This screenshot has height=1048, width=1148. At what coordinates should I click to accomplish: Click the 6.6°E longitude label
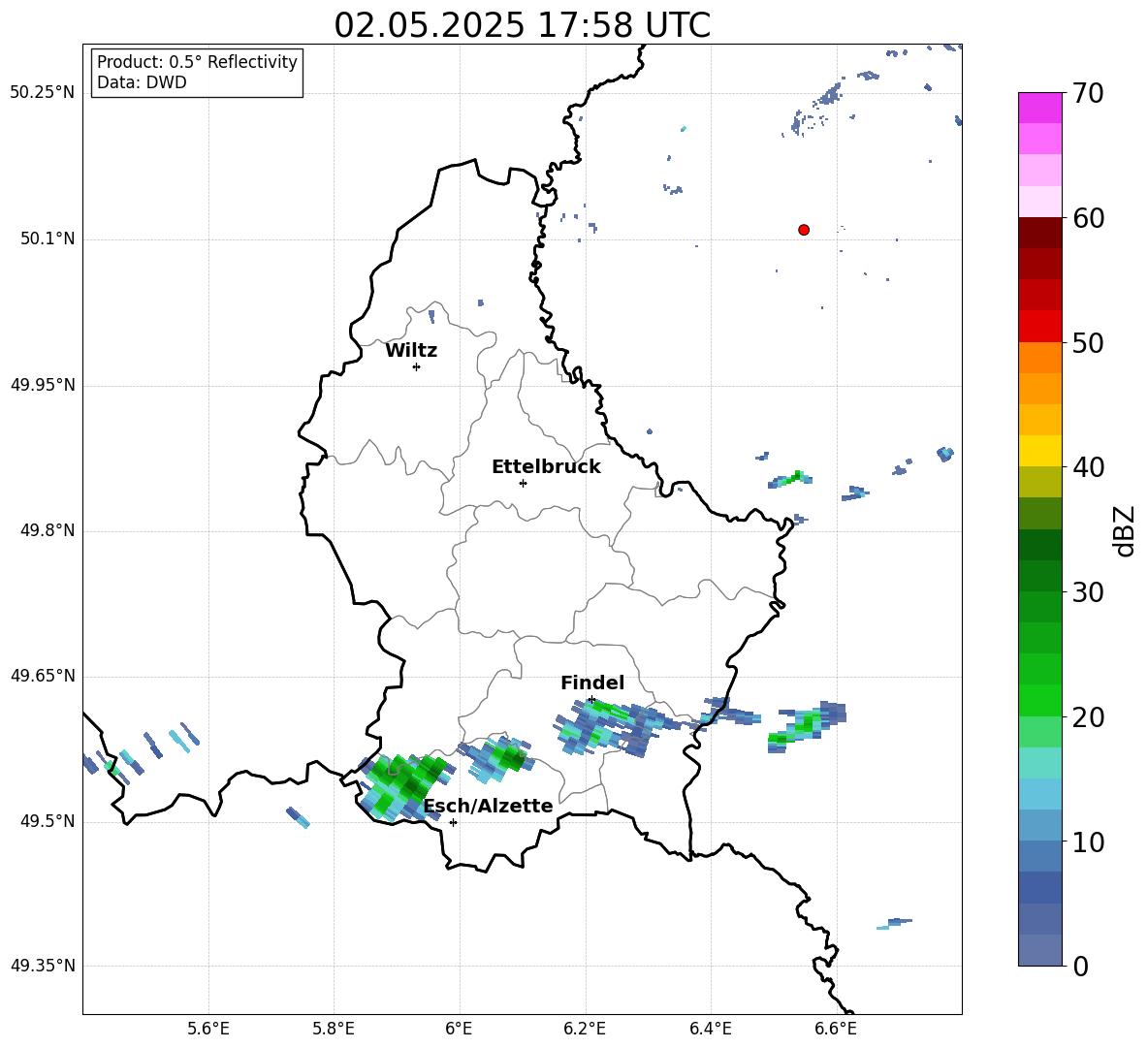click(x=836, y=1029)
